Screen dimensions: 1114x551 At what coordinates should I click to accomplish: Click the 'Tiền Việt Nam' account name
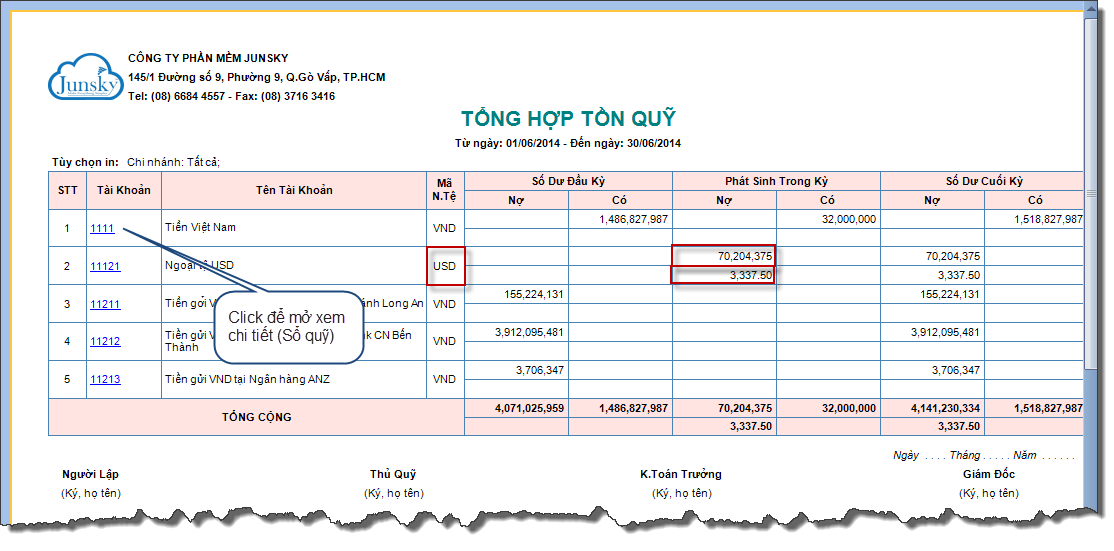pyautogui.click(x=201, y=228)
